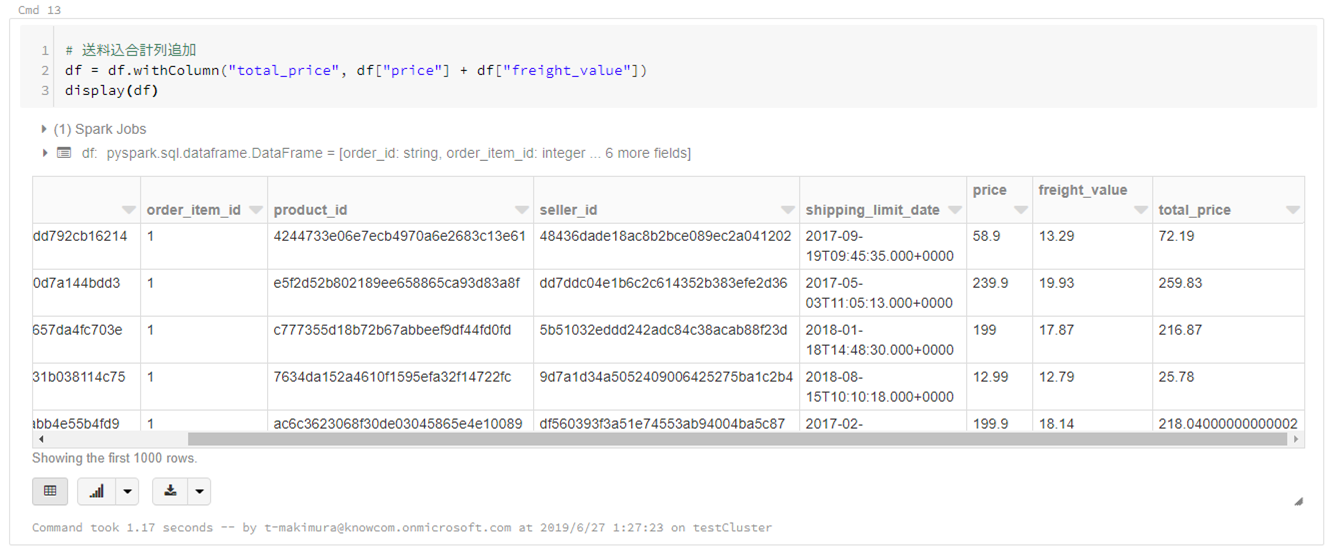Sort by product_id column arrow

click(522, 210)
